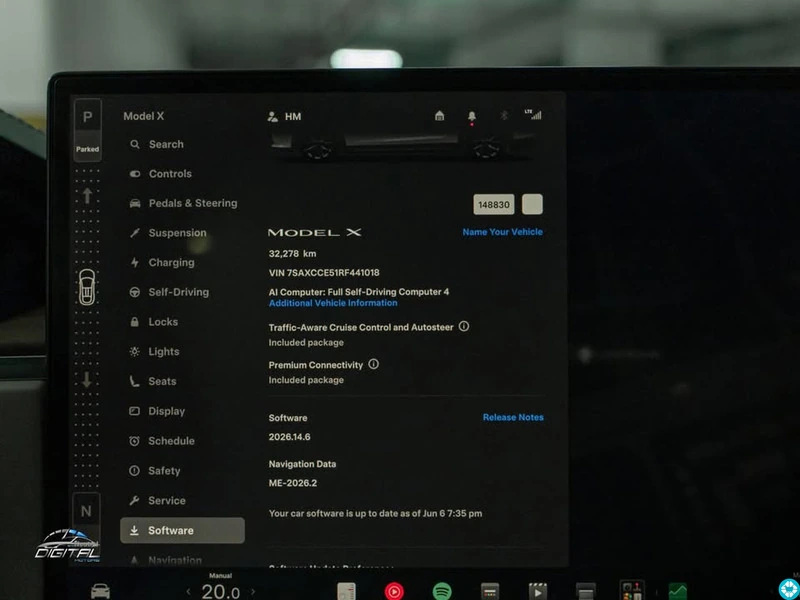The height and width of the screenshot is (600, 800).
Task: Select Pedals & Steering in sidebar
Action: 183,203
